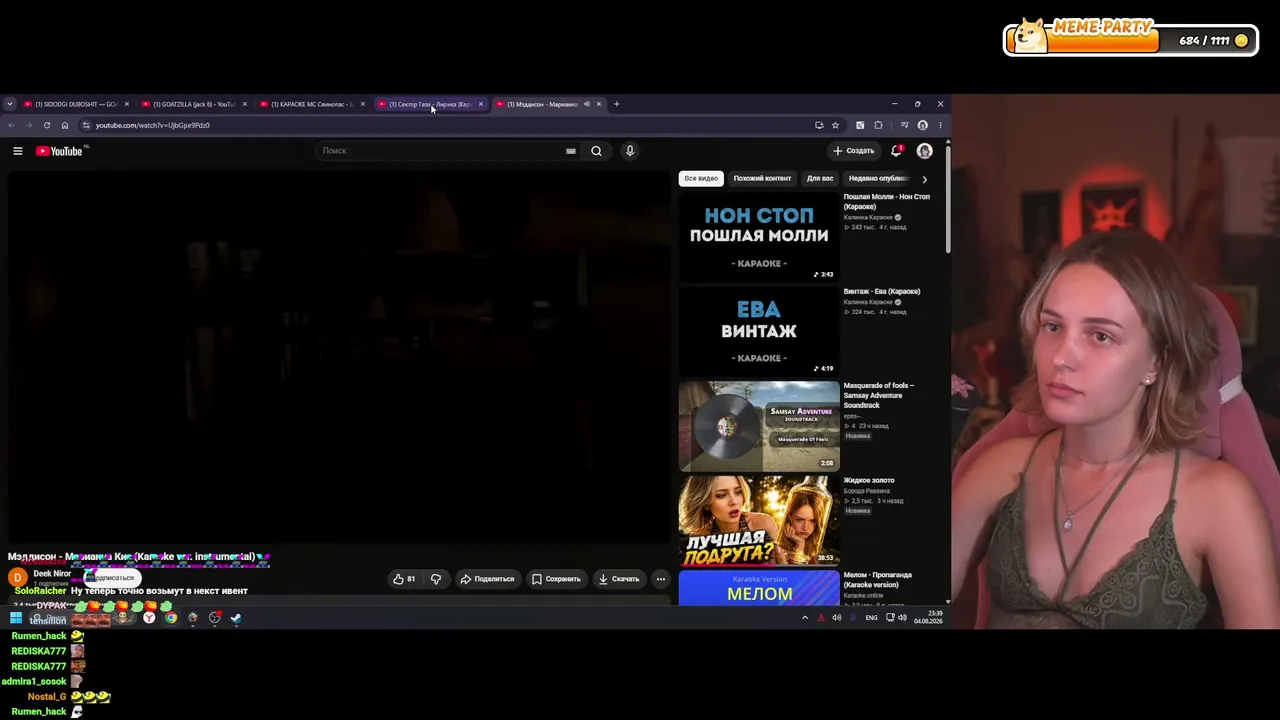Image resolution: width=1280 pixels, height=720 pixels.
Task: Reload the page in the browser
Action: pos(46,125)
